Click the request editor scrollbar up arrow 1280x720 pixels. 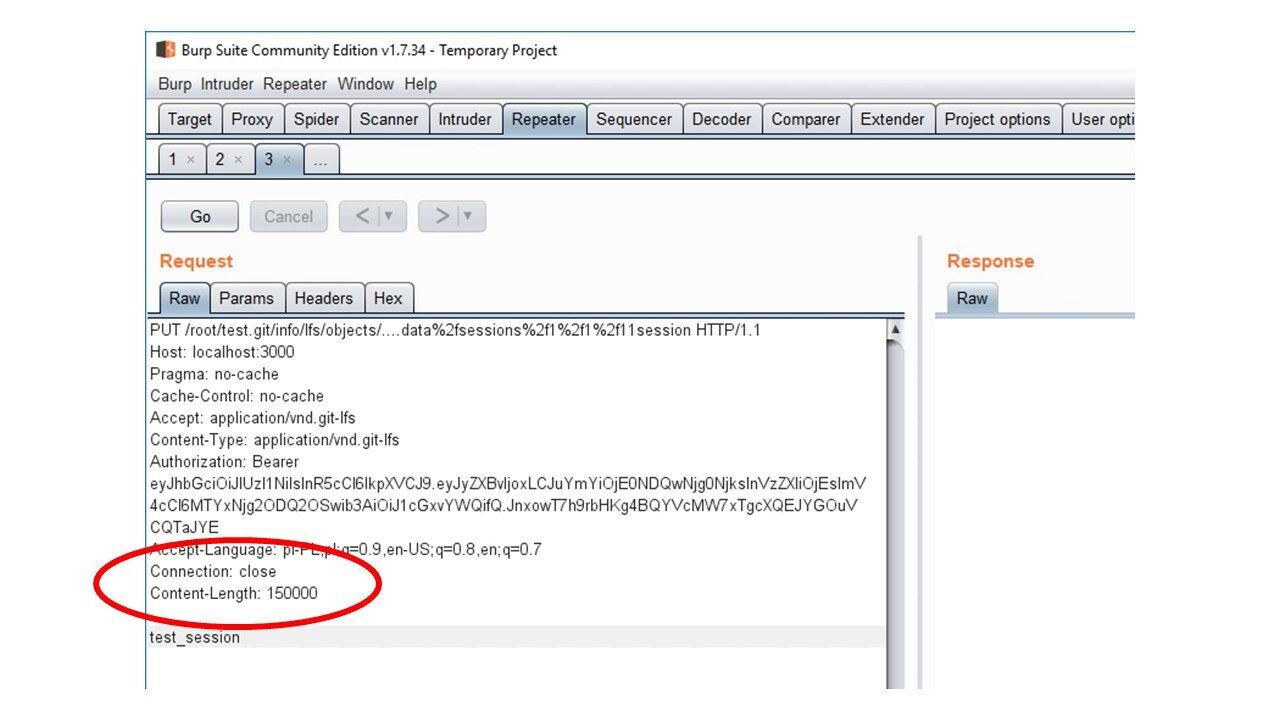click(895, 329)
